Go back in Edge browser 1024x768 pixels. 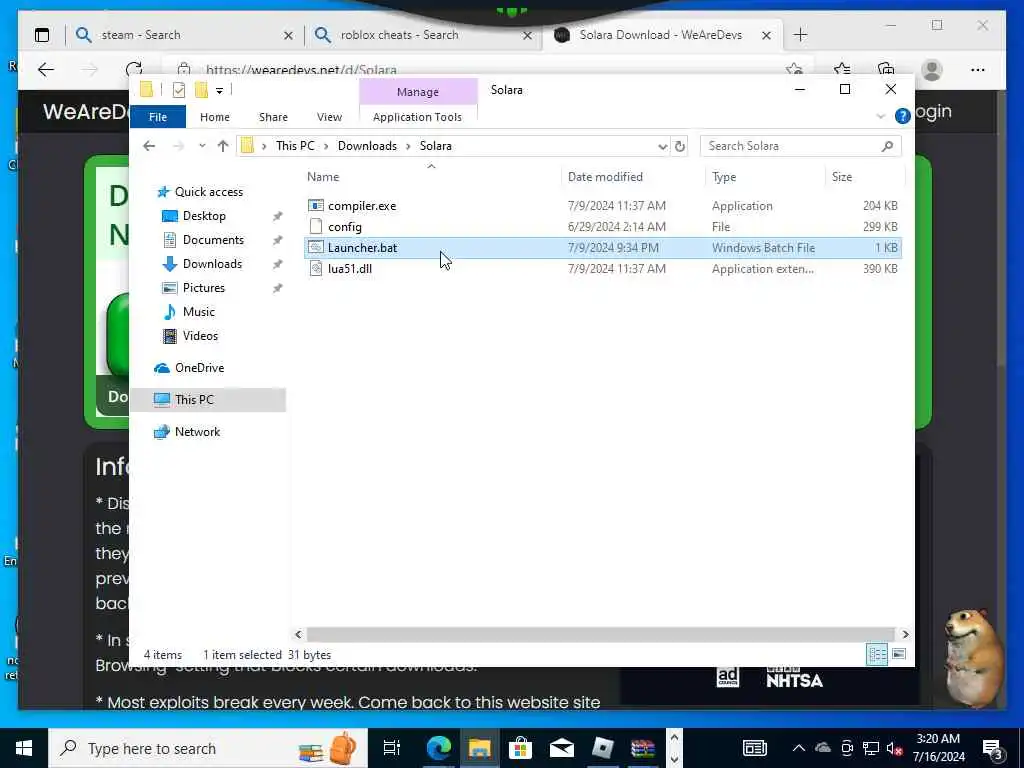46,69
